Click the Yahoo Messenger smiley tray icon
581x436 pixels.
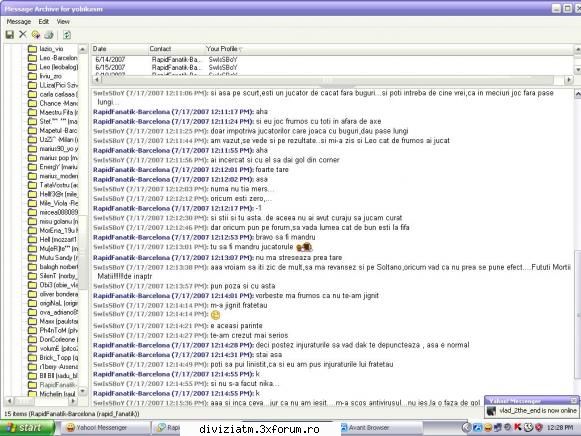coord(488,427)
